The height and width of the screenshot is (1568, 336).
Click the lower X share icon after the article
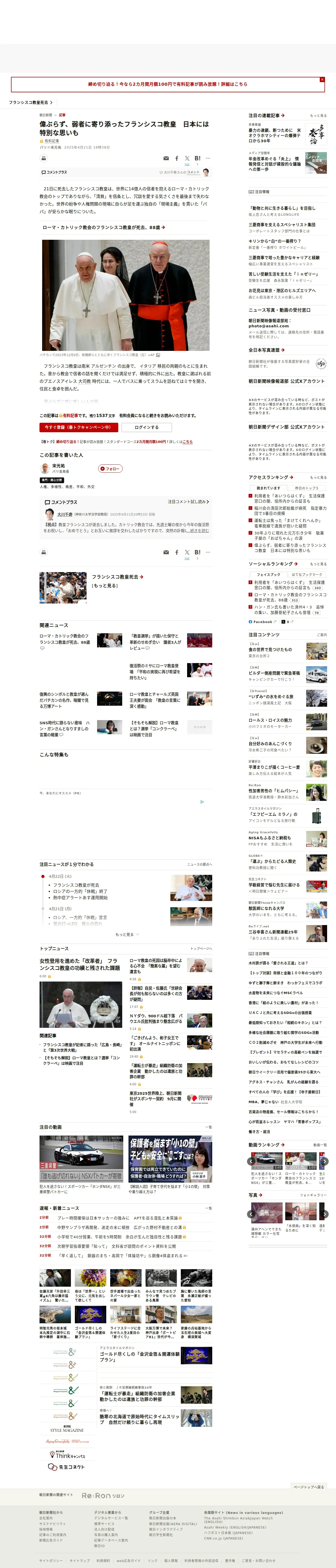[187, 552]
